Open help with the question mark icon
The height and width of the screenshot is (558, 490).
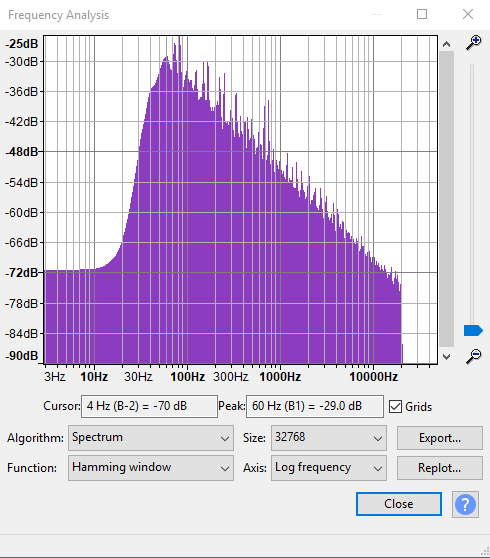tap(465, 504)
